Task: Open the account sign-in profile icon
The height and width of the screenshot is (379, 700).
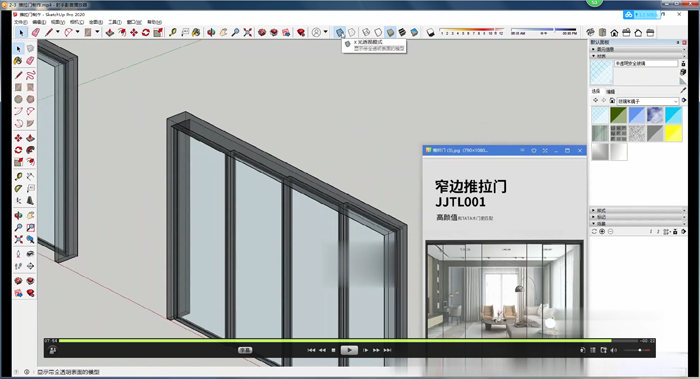Action: coord(316,33)
